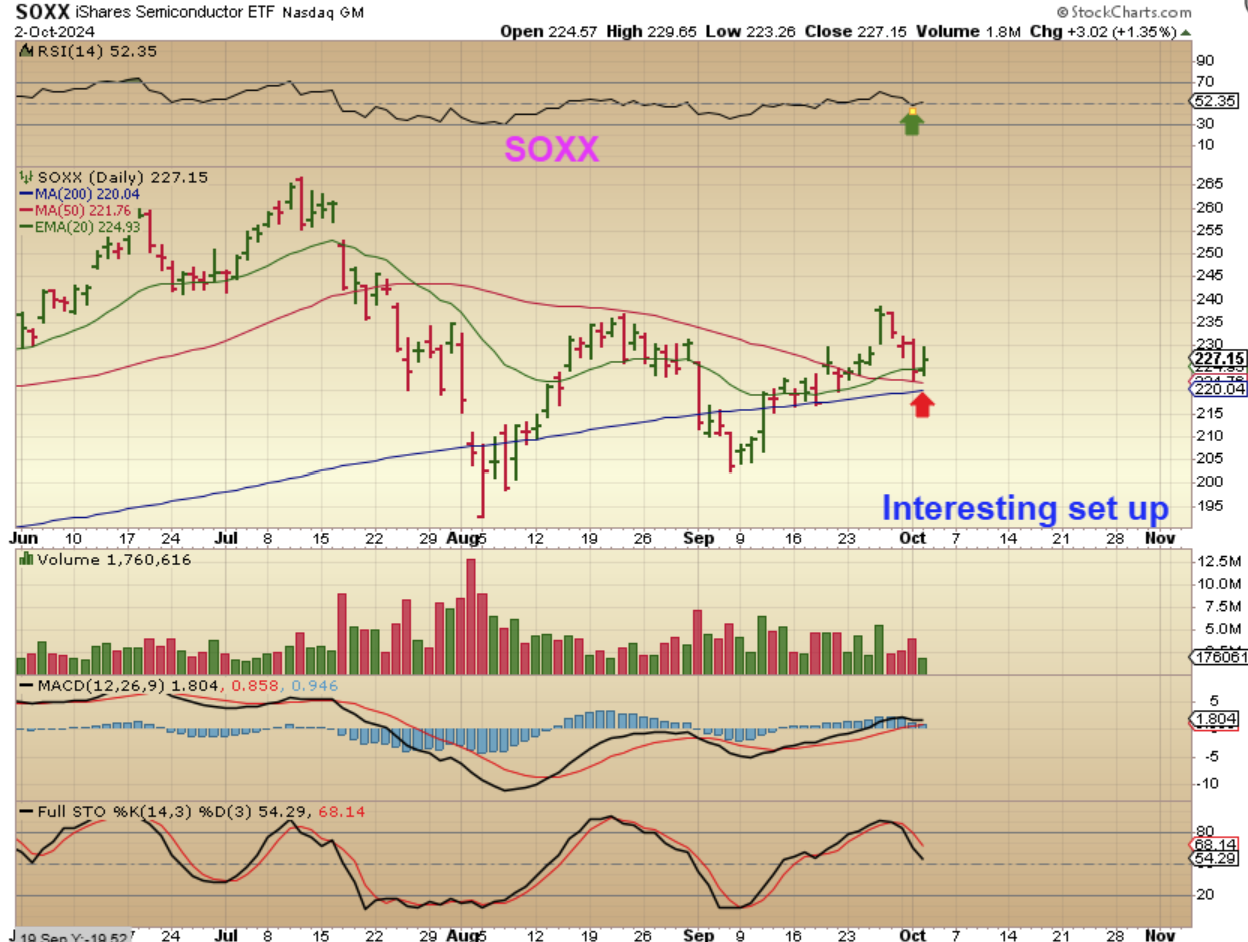Click the -10 level on MACD axis
The height and width of the screenshot is (942, 1248).
coord(1208,783)
